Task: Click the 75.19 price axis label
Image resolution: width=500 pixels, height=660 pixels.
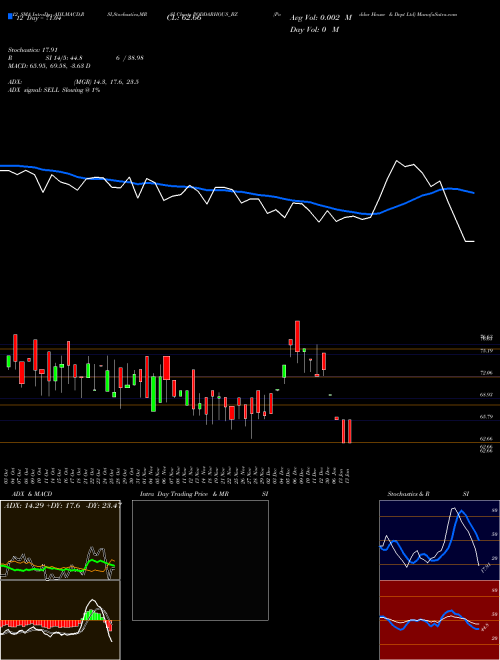Action: pos(486,351)
